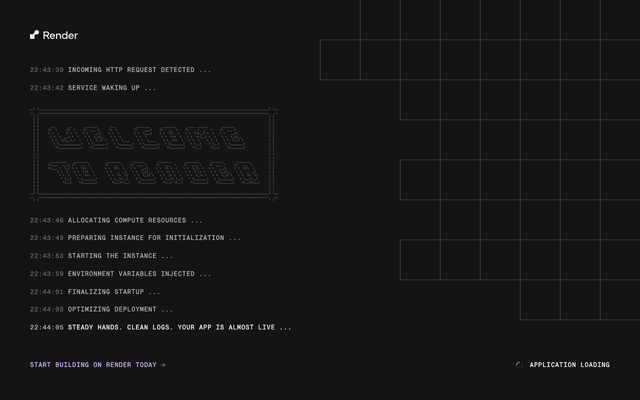Select the Finalizing Startup log line
Viewport: 640px width, 400px height.
pos(95,292)
